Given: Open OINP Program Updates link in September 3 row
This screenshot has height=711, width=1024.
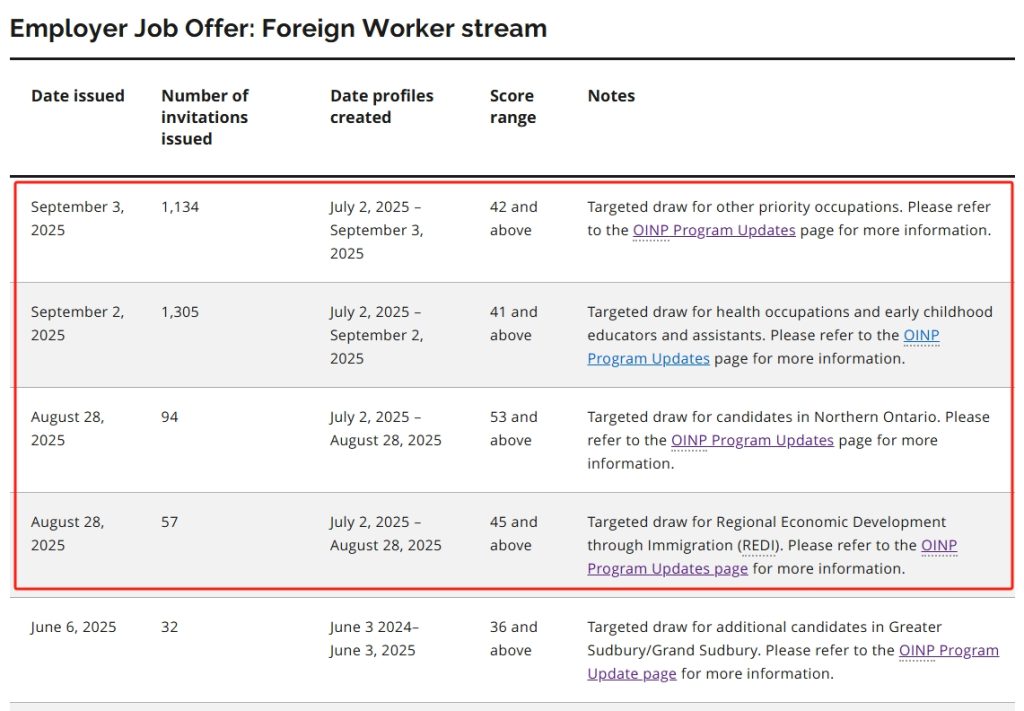Looking at the screenshot, I should tap(714, 230).
